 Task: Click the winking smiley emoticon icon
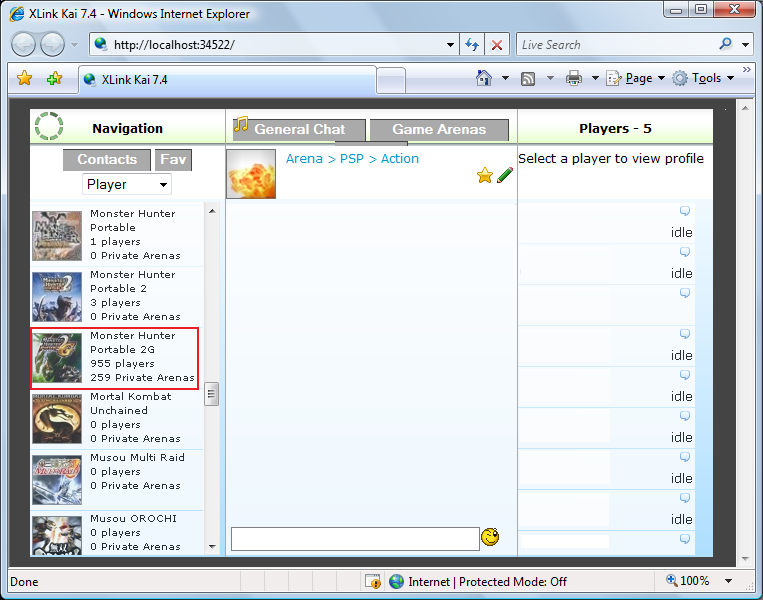coord(490,537)
